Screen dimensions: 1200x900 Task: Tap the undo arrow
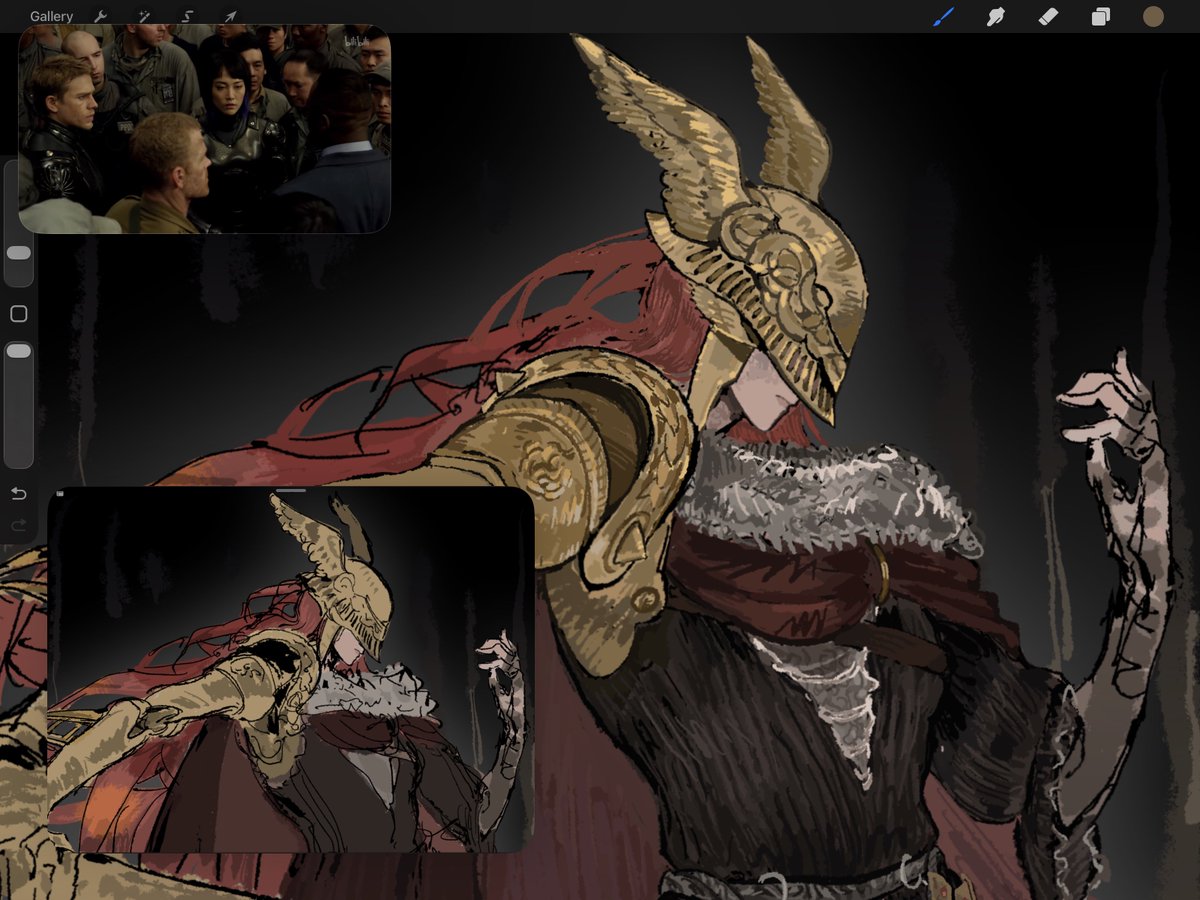[x=18, y=494]
